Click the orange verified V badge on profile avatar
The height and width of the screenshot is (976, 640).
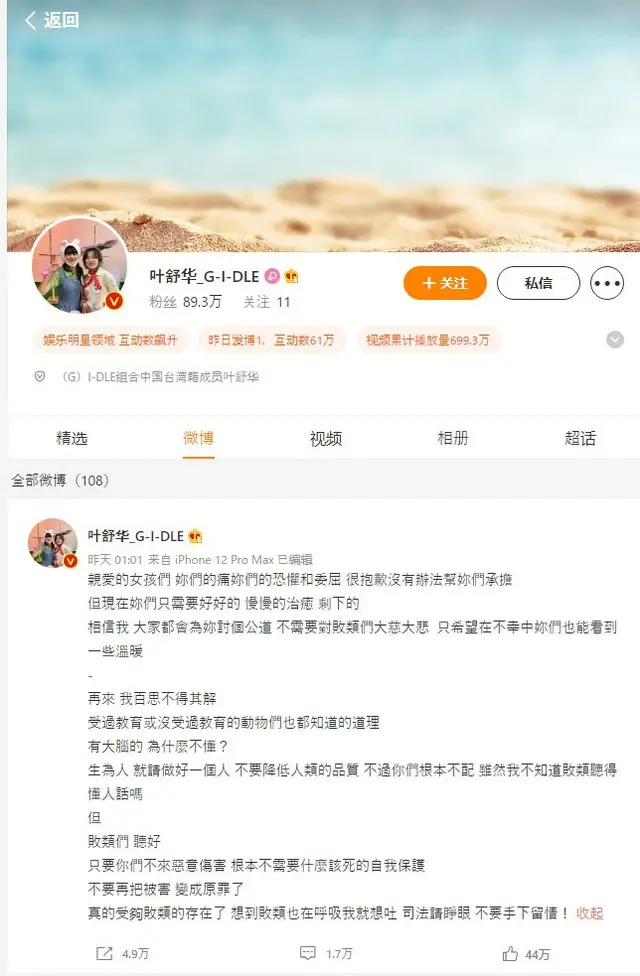[113, 301]
